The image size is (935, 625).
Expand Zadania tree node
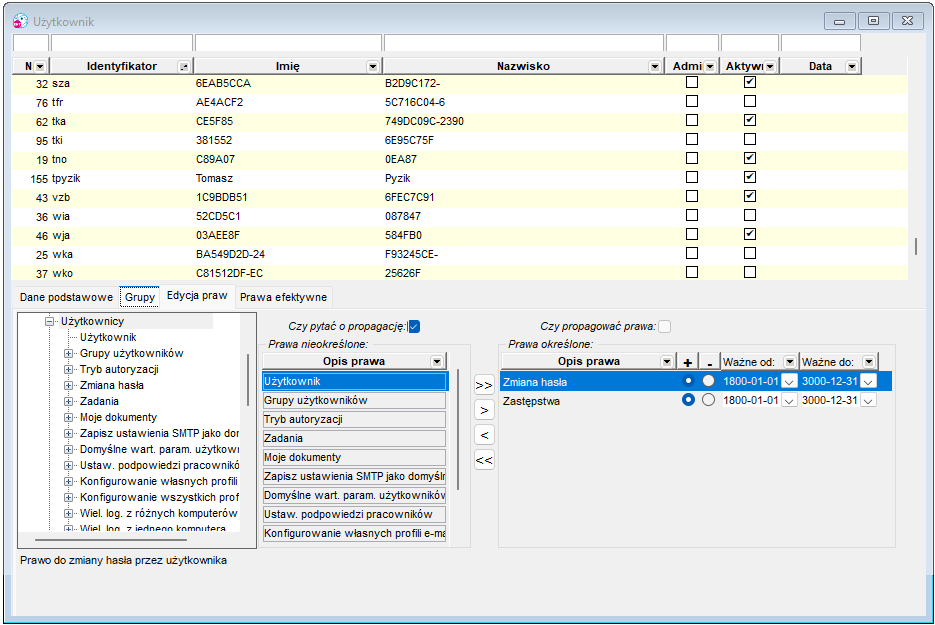(69, 402)
